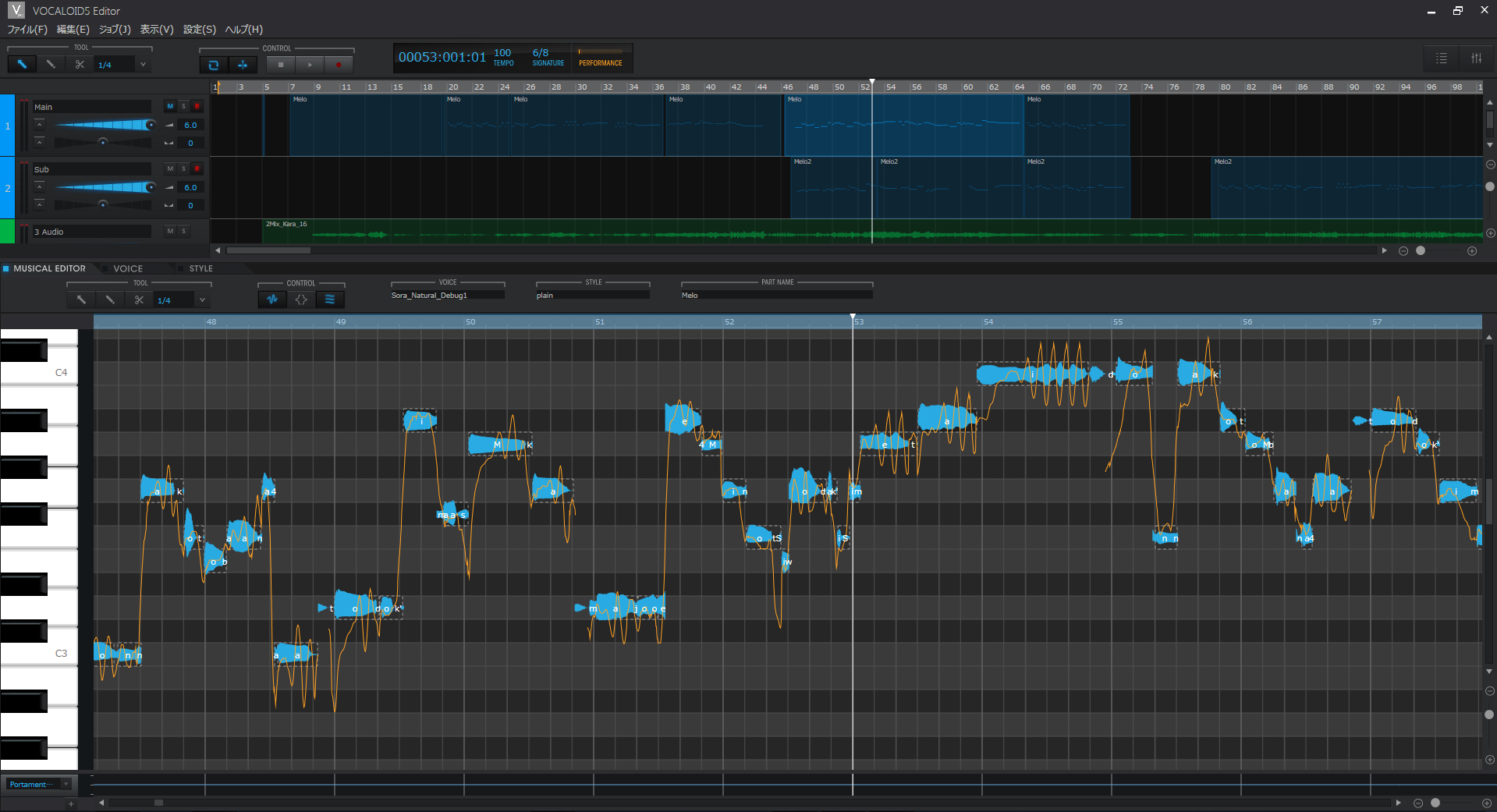Start playback with the play button
1497x812 pixels.
[310, 65]
